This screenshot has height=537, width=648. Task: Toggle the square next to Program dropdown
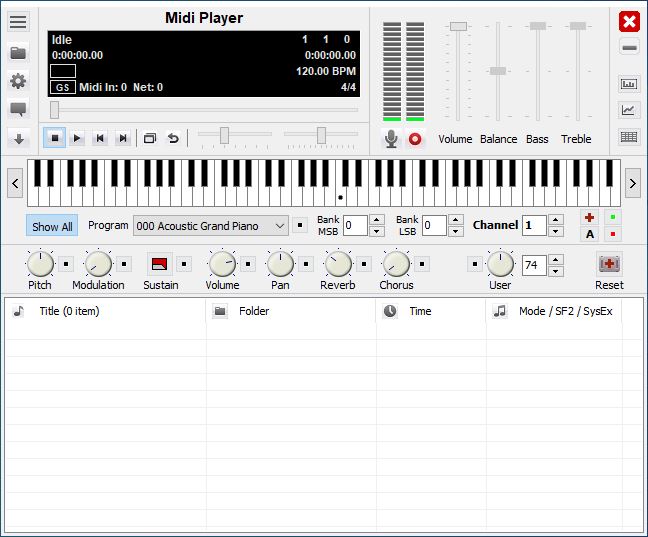point(300,225)
